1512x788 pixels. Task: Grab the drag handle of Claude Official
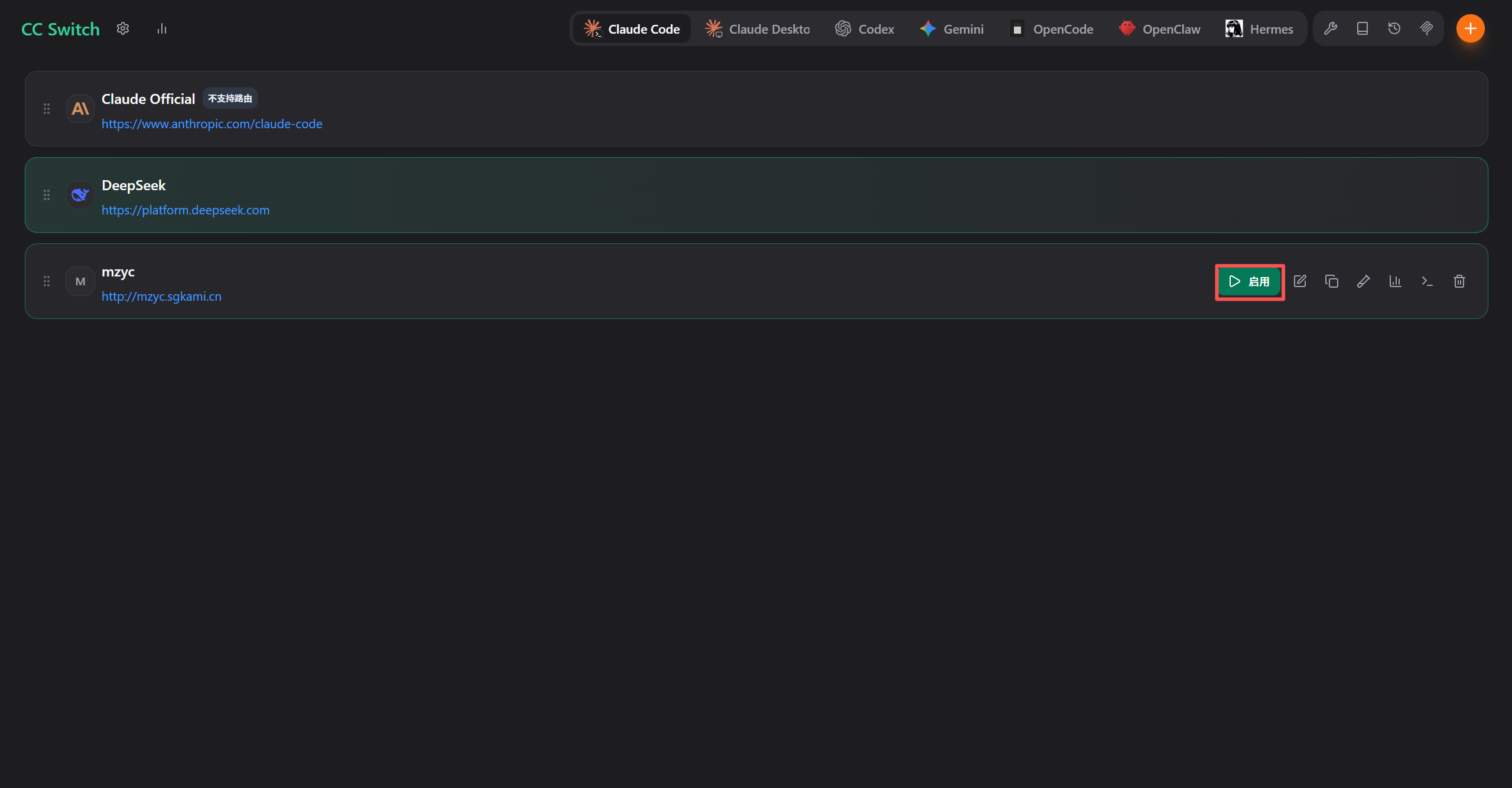[x=47, y=109]
